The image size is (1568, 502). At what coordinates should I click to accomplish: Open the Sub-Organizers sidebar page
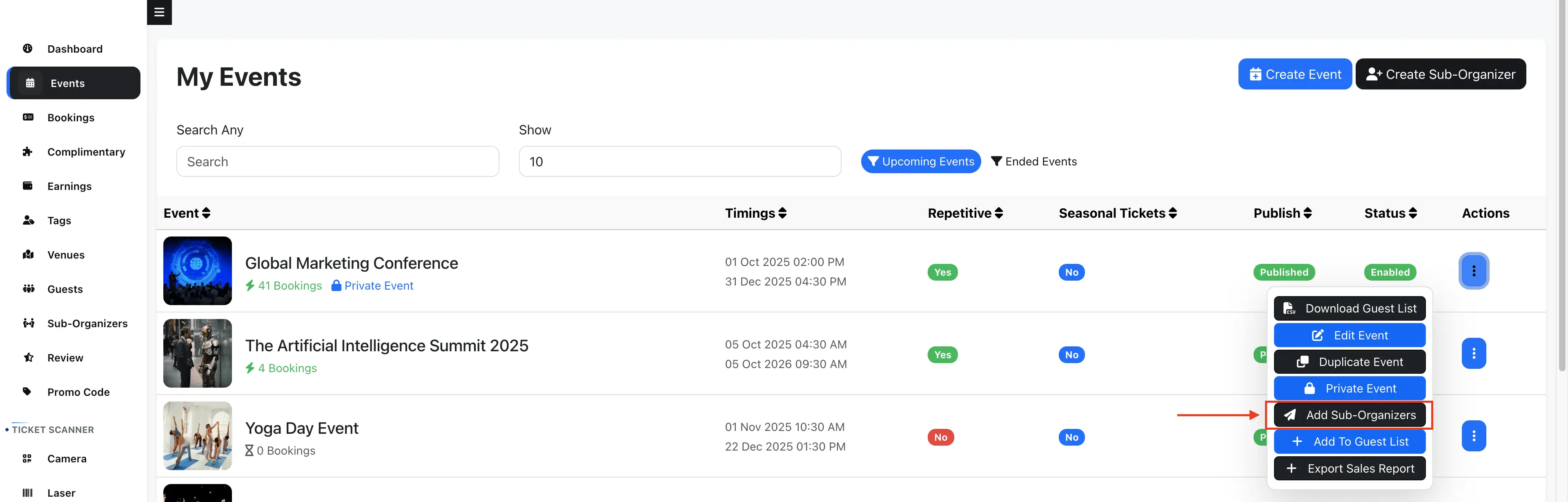(x=87, y=324)
